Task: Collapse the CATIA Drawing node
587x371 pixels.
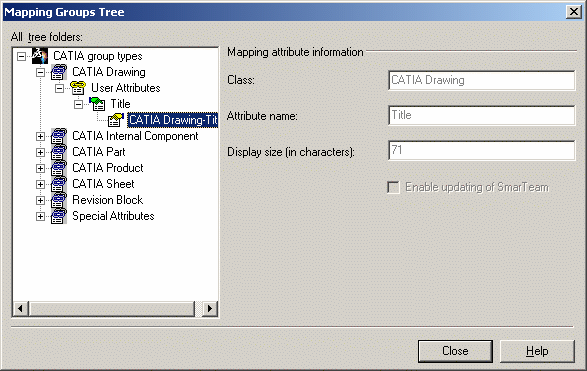Action: (x=40, y=72)
